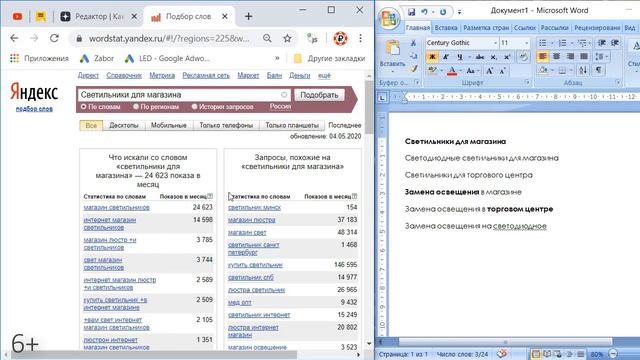Click the Word Office button orb

tap(388, 18)
